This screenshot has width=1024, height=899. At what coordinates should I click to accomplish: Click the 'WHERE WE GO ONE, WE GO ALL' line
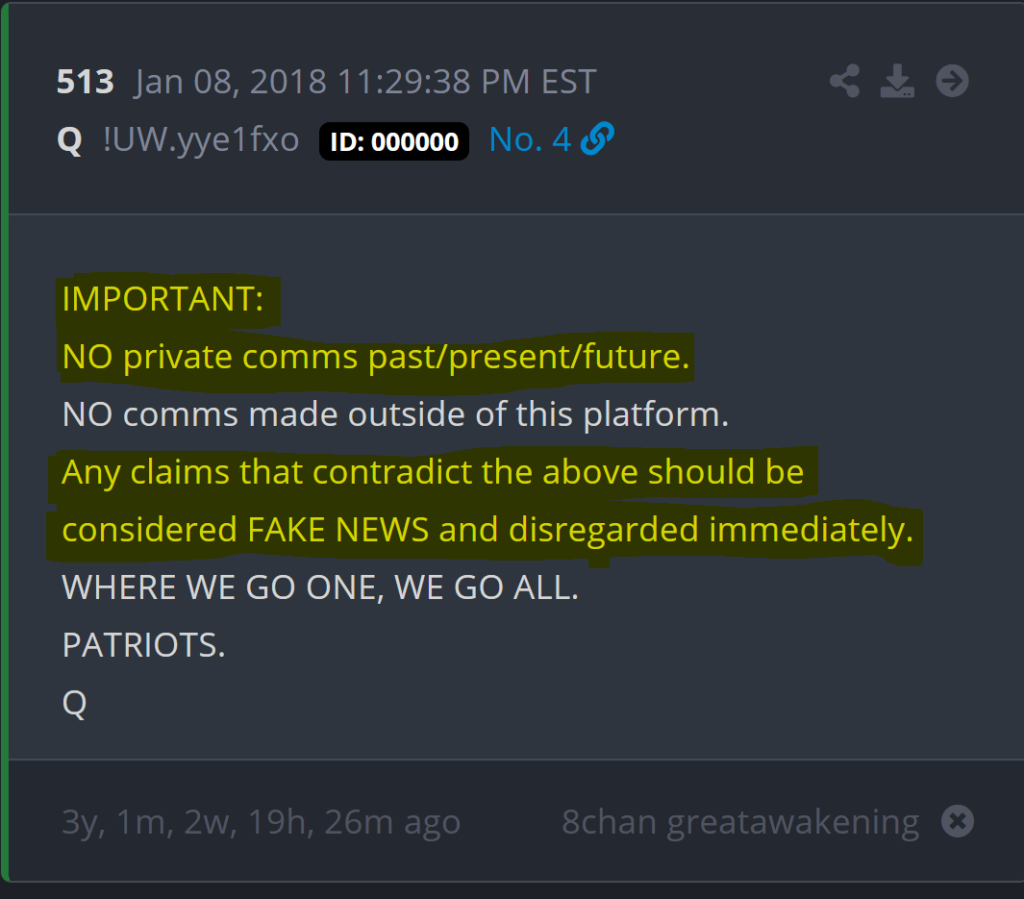(320, 587)
